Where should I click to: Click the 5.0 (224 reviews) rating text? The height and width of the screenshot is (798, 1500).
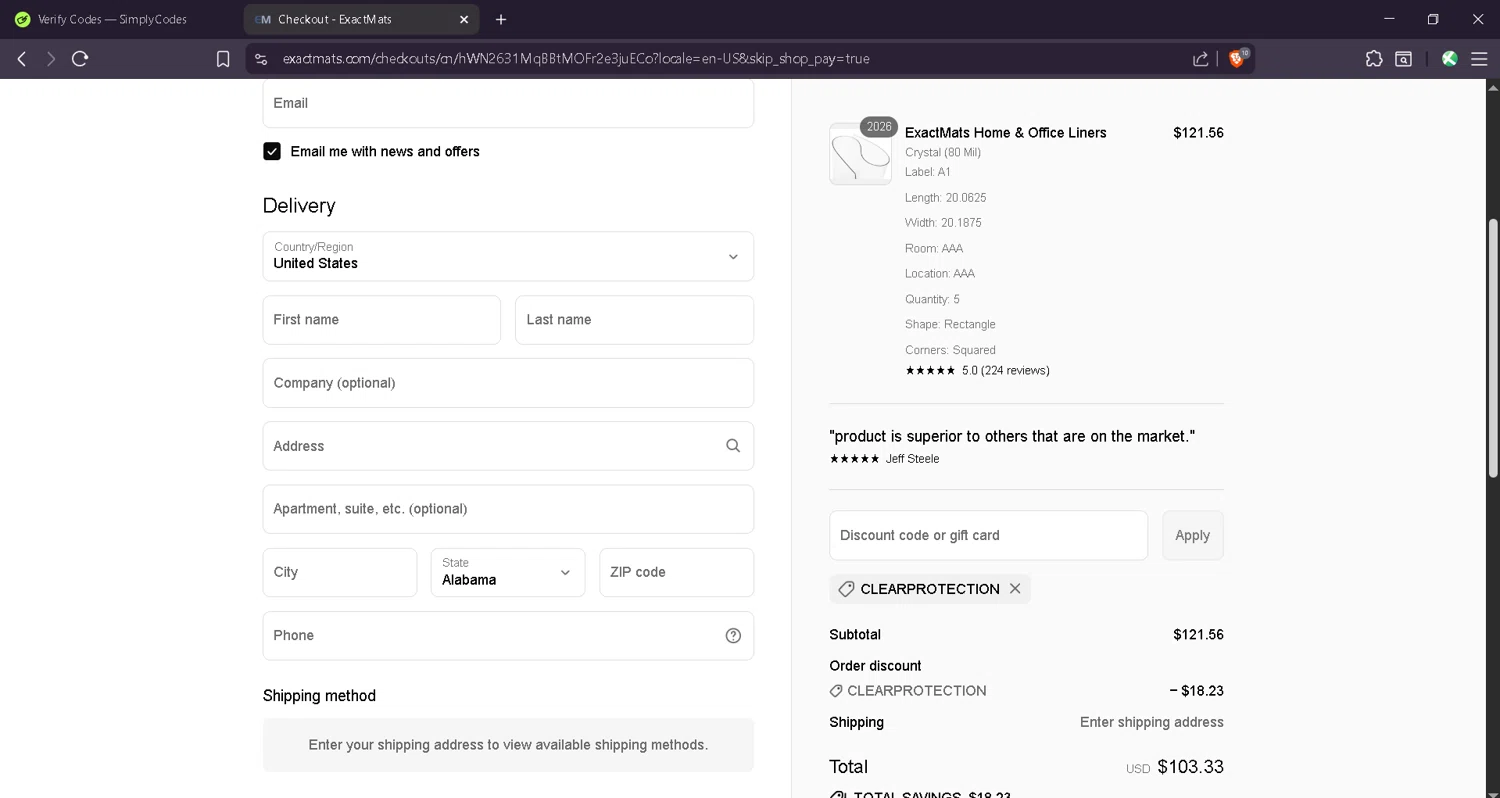tap(1005, 371)
